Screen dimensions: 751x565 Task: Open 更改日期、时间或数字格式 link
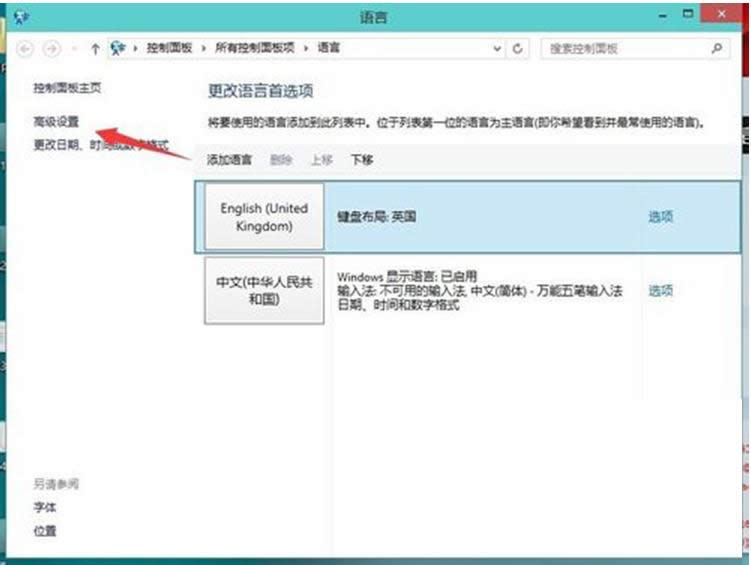pos(101,145)
